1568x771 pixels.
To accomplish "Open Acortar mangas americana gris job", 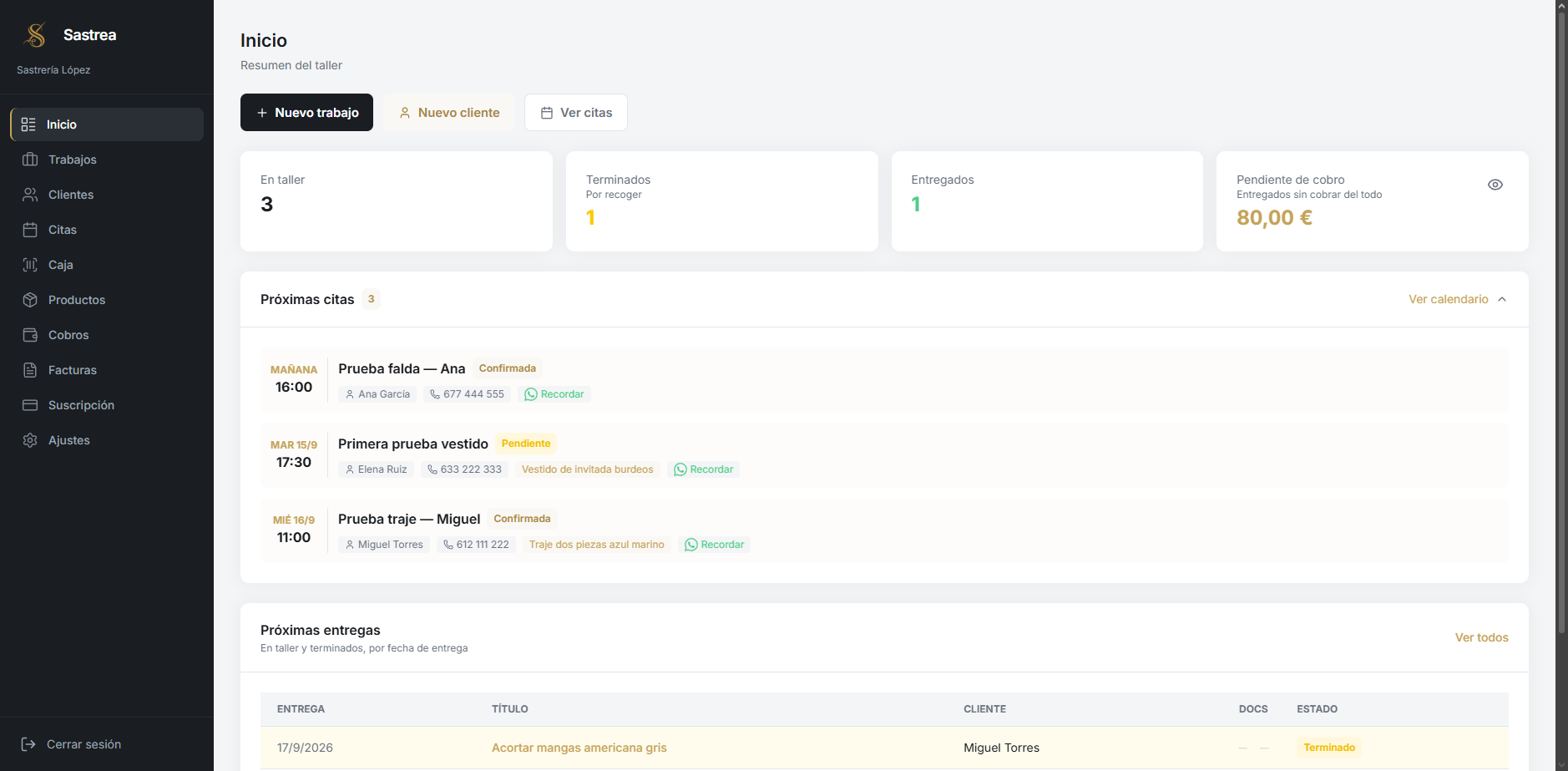I will point(579,748).
